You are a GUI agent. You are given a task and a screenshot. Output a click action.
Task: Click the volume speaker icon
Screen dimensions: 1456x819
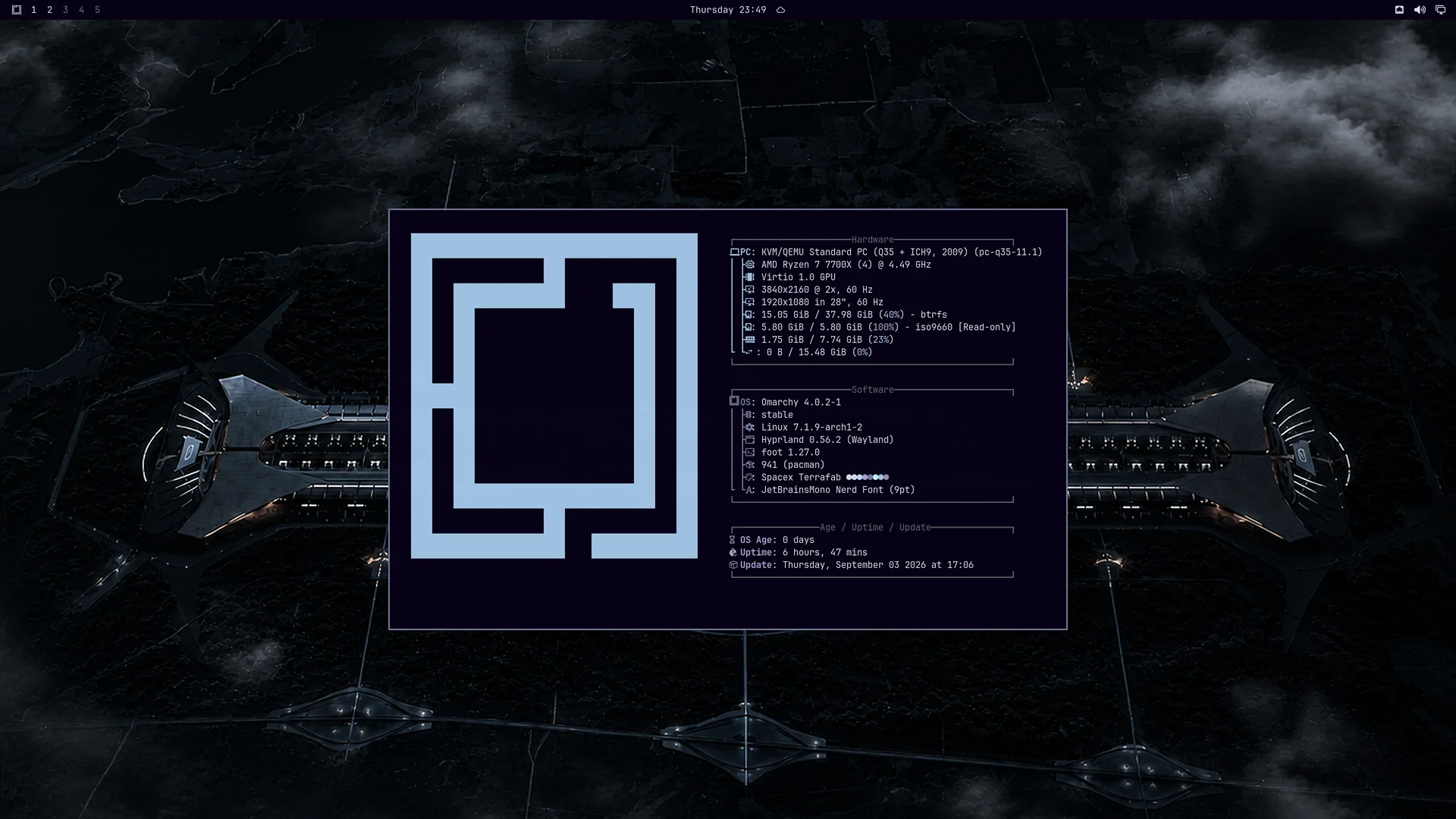[x=1420, y=10]
